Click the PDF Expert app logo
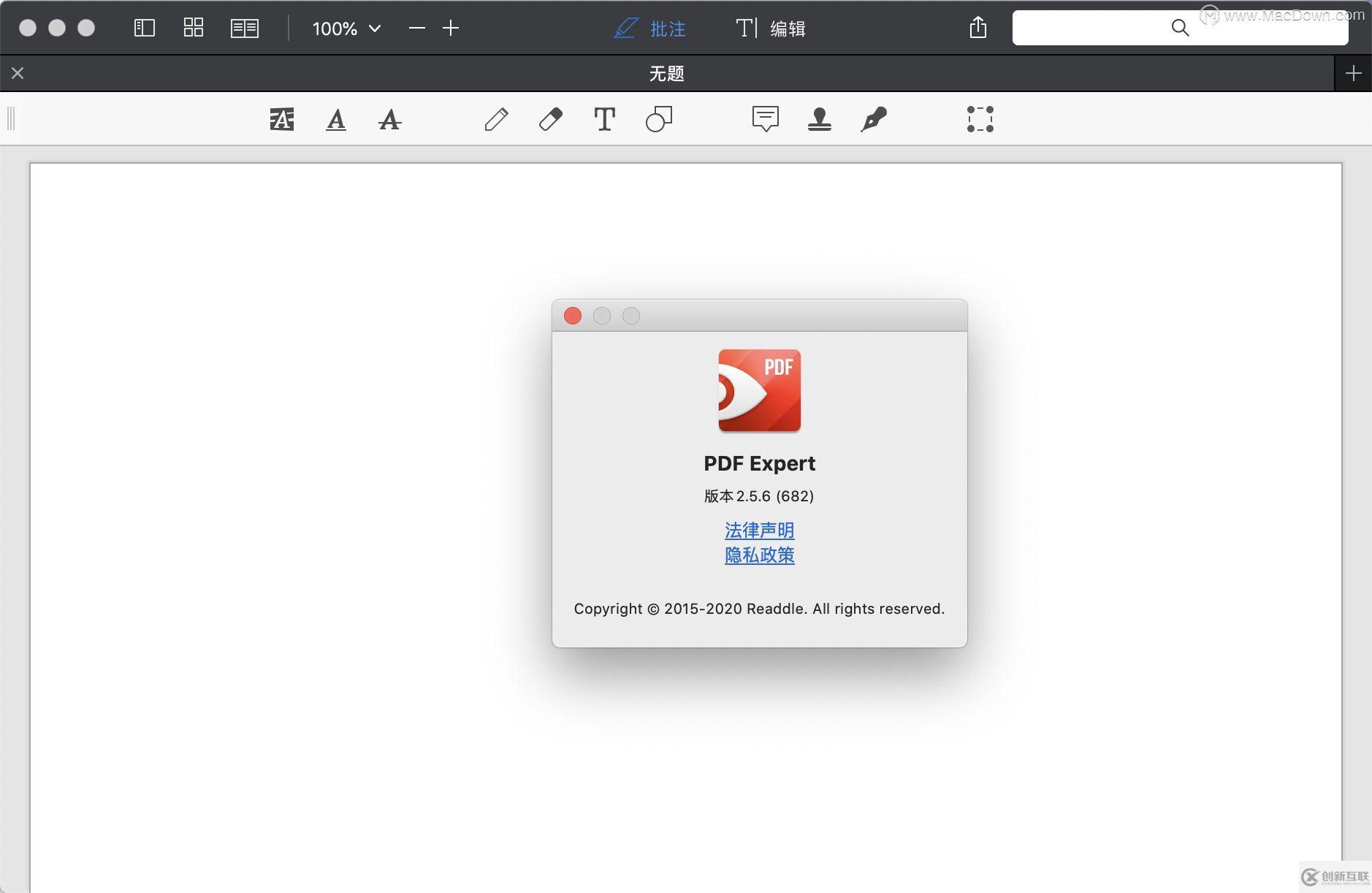The height and width of the screenshot is (893, 1372). click(760, 391)
